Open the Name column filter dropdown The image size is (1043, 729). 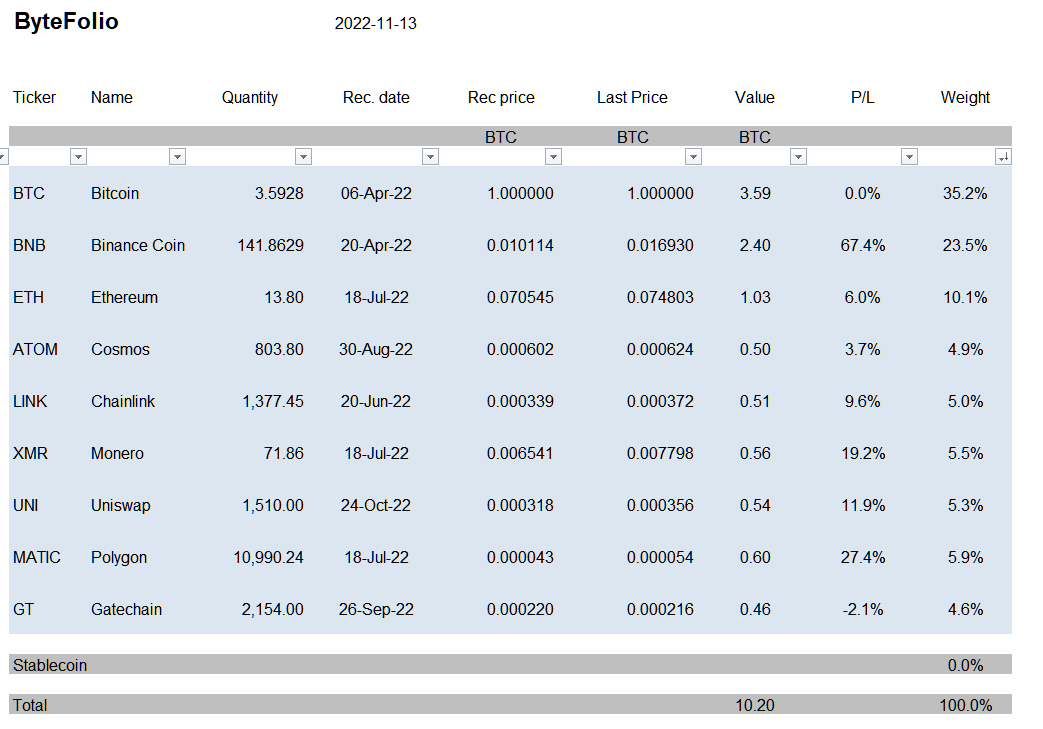click(x=177, y=157)
